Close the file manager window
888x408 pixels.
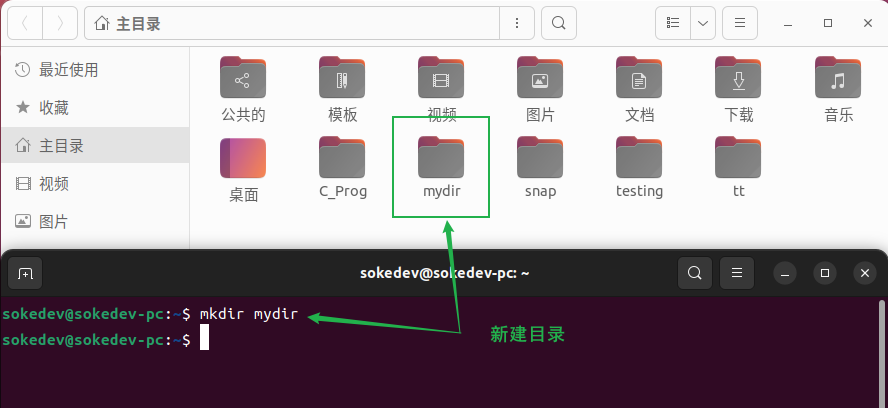[x=868, y=23]
